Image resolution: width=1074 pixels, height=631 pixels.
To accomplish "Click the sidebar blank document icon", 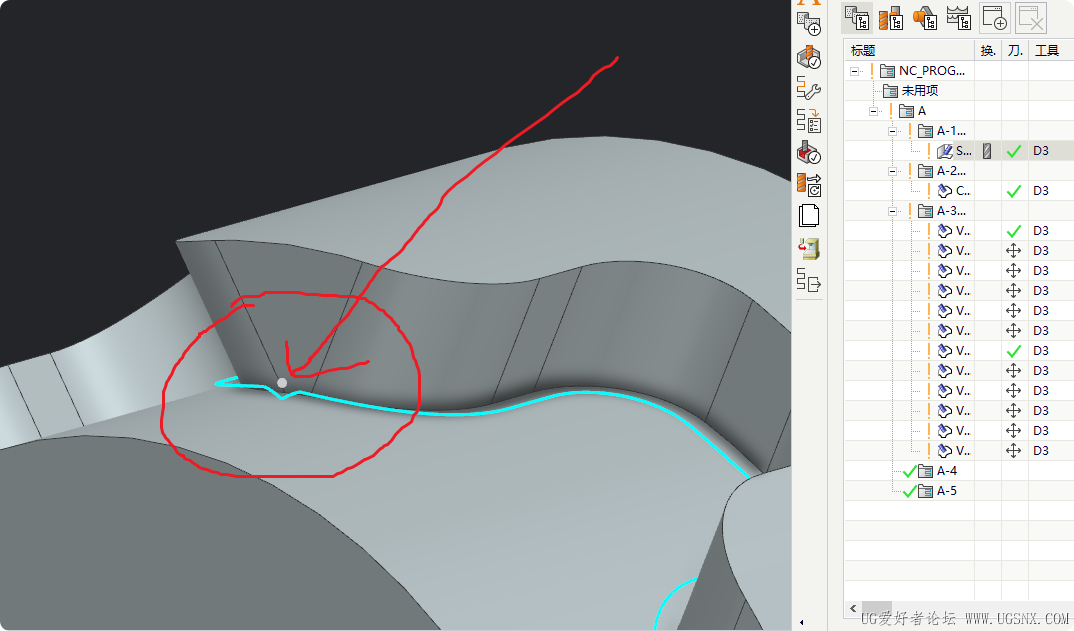I will [809, 216].
